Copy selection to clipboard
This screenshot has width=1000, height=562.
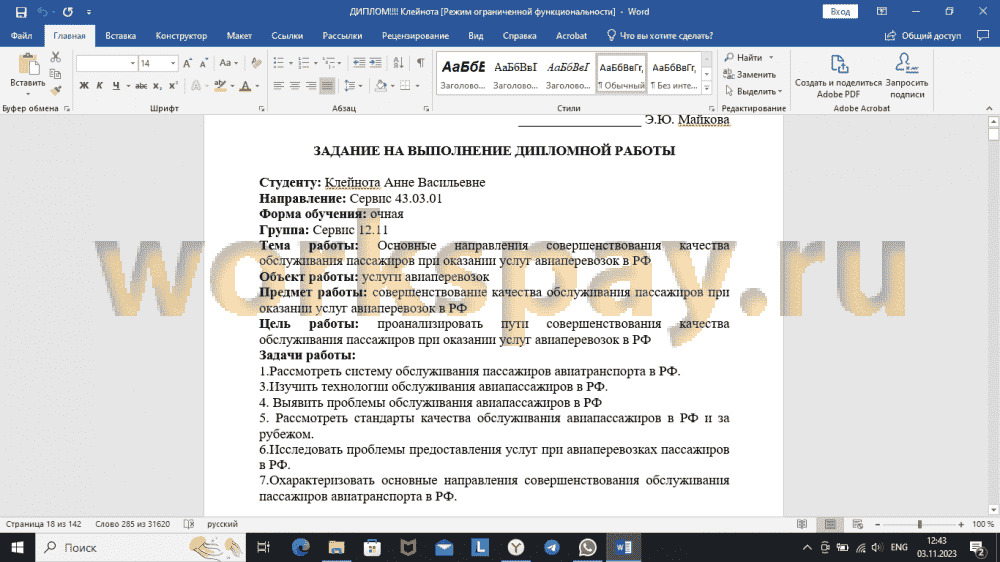[55, 74]
